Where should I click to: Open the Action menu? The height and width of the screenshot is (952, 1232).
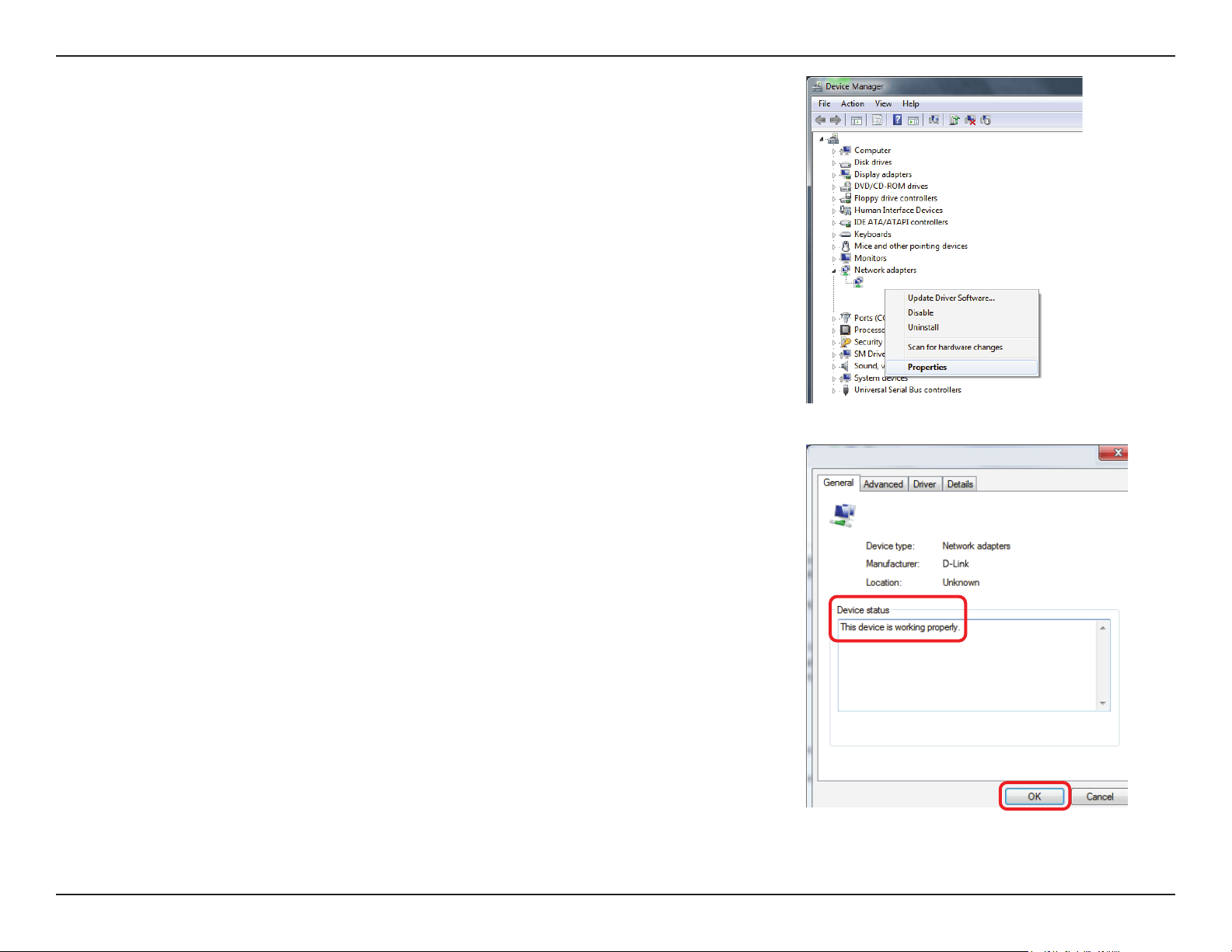tap(853, 103)
